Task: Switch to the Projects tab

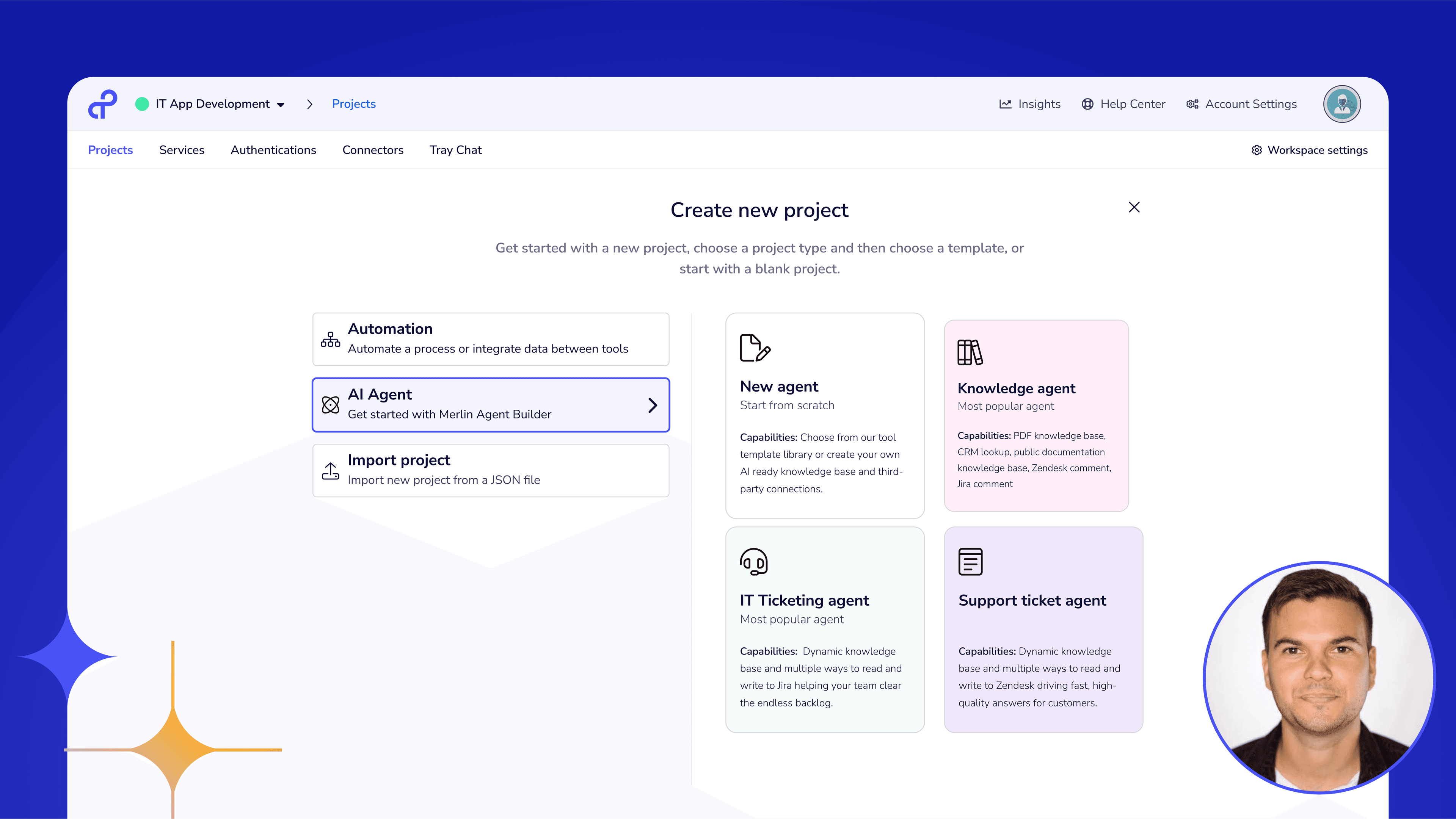Action: 110,150
